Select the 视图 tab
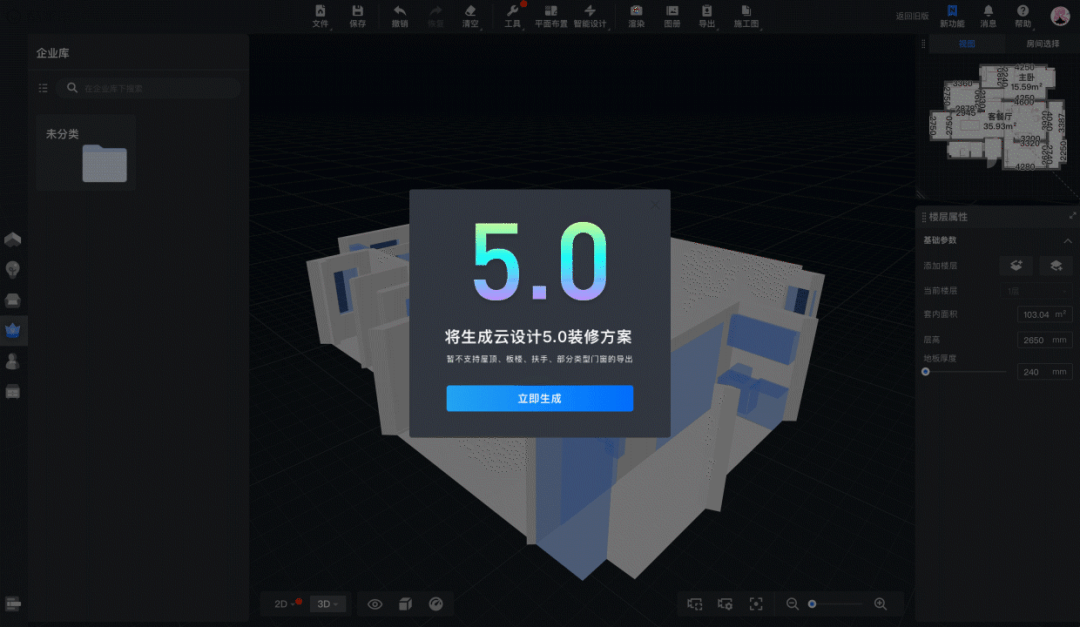The image size is (1080, 627). click(967, 43)
